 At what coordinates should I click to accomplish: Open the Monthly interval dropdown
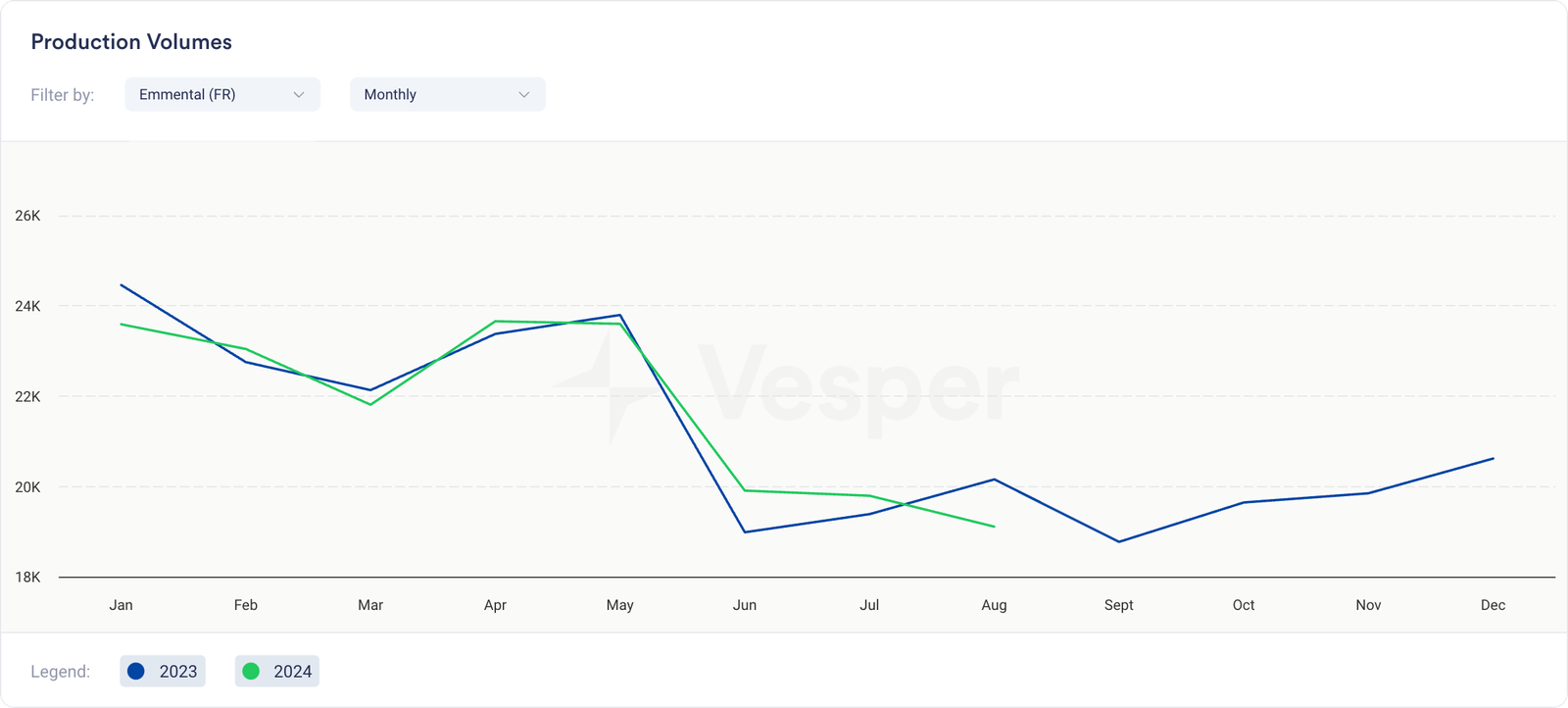pyautogui.click(x=447, y=94)
